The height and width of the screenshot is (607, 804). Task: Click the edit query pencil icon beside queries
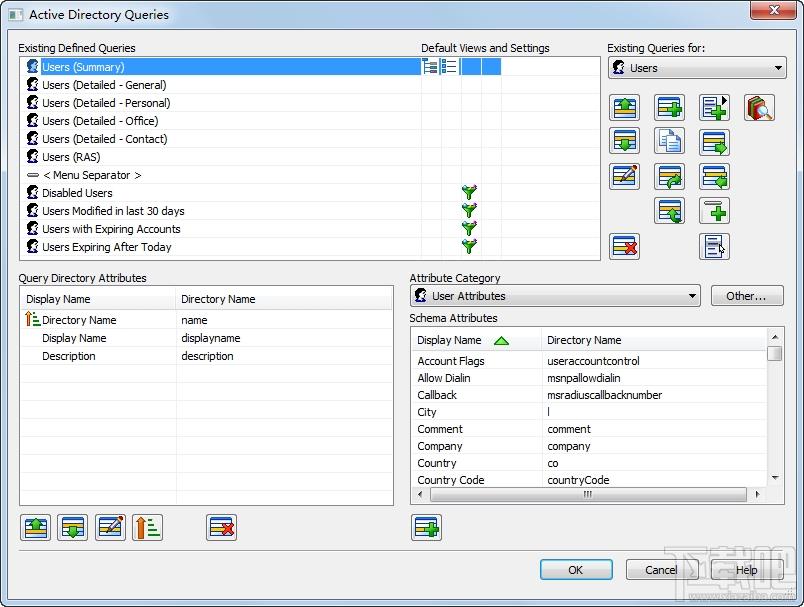pos(625,177)
